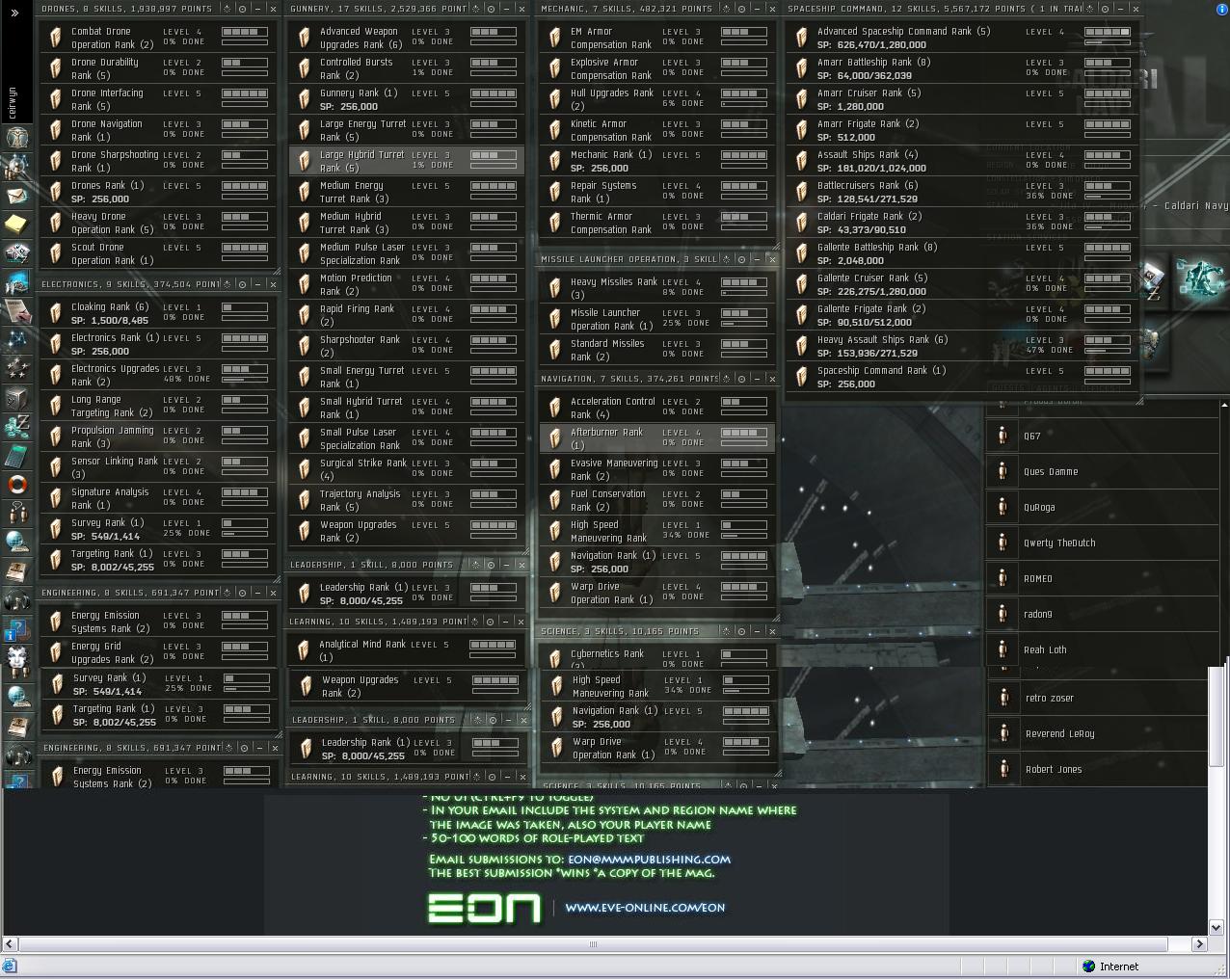The width and height of the screenshot is (1230, 980).
Task: Click the browser page icon in status bar
Action: coord(9,967)
